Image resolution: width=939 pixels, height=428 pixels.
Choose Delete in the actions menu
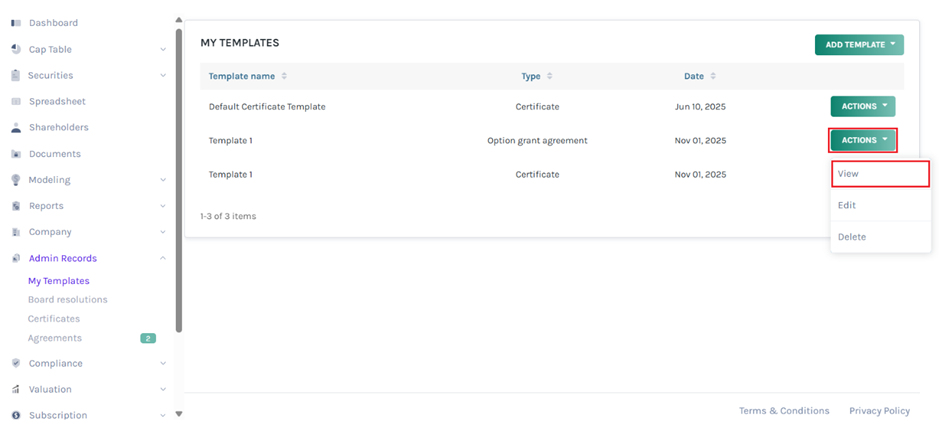(x=852, y=237)
